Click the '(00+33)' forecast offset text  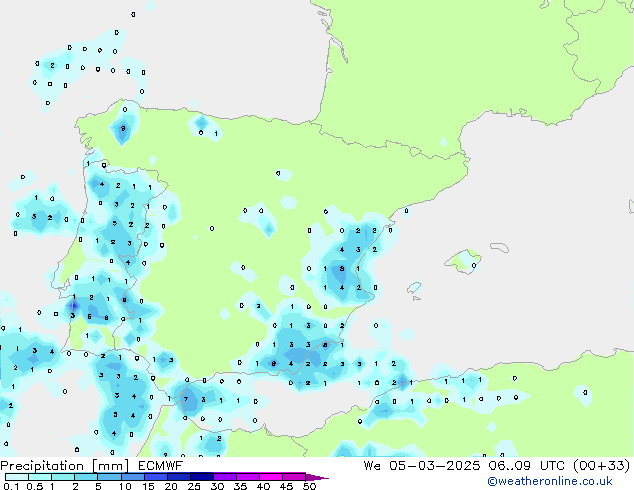602,466
